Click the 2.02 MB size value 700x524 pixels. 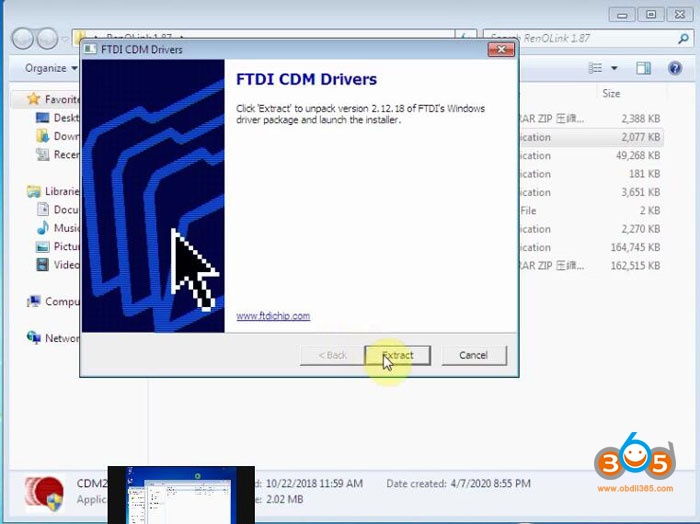pos(284,499)
